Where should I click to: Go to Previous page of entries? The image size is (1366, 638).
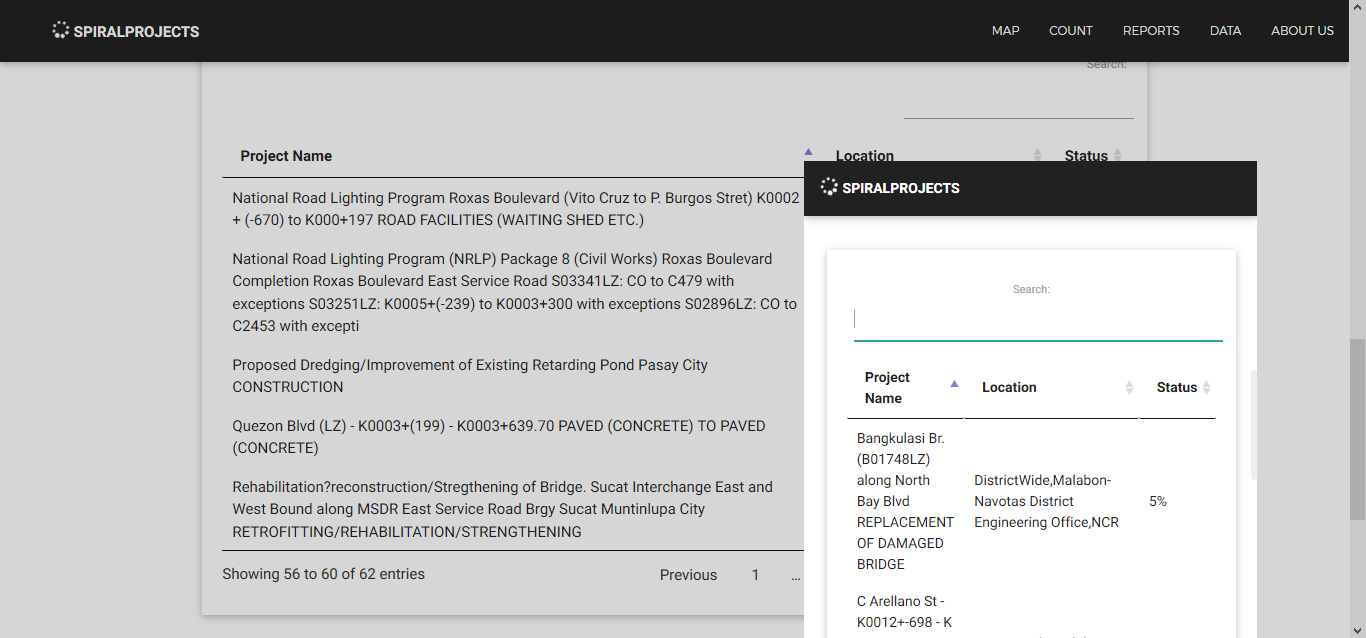tap(688, 575)
